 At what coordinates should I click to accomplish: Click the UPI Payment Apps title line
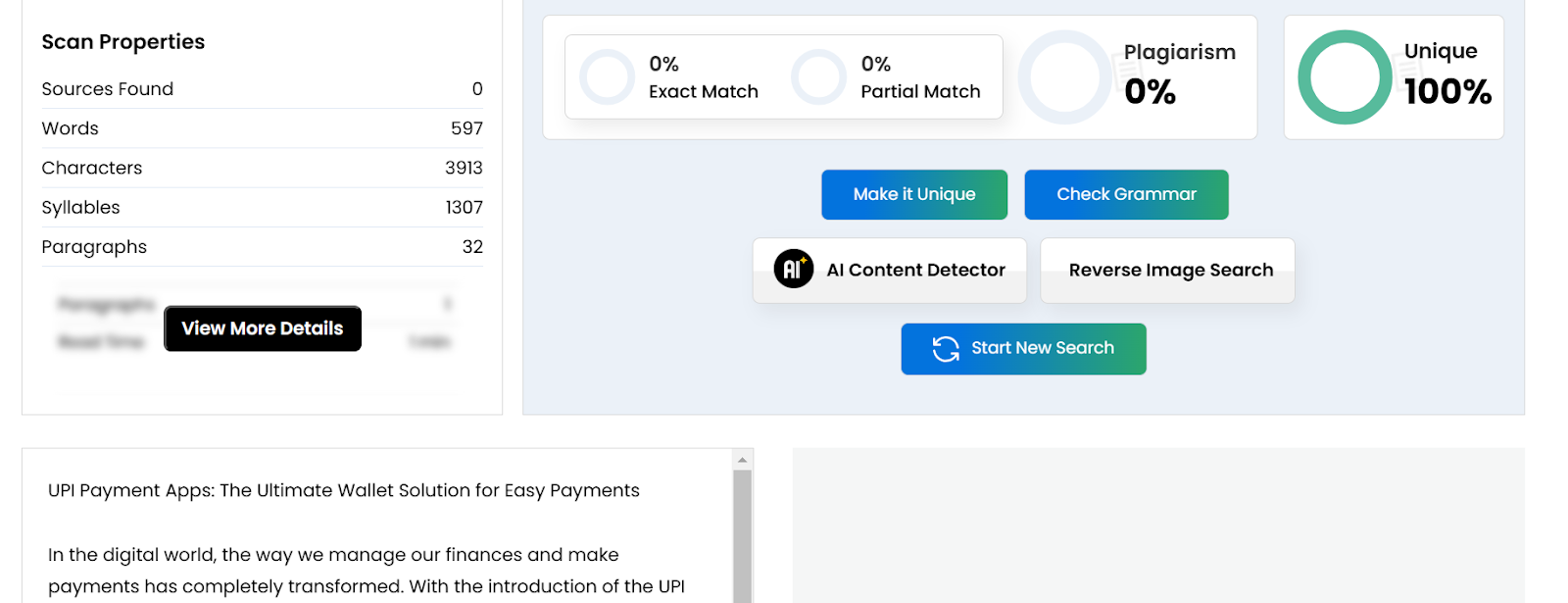pyautogui.click(x=344, y=490)
